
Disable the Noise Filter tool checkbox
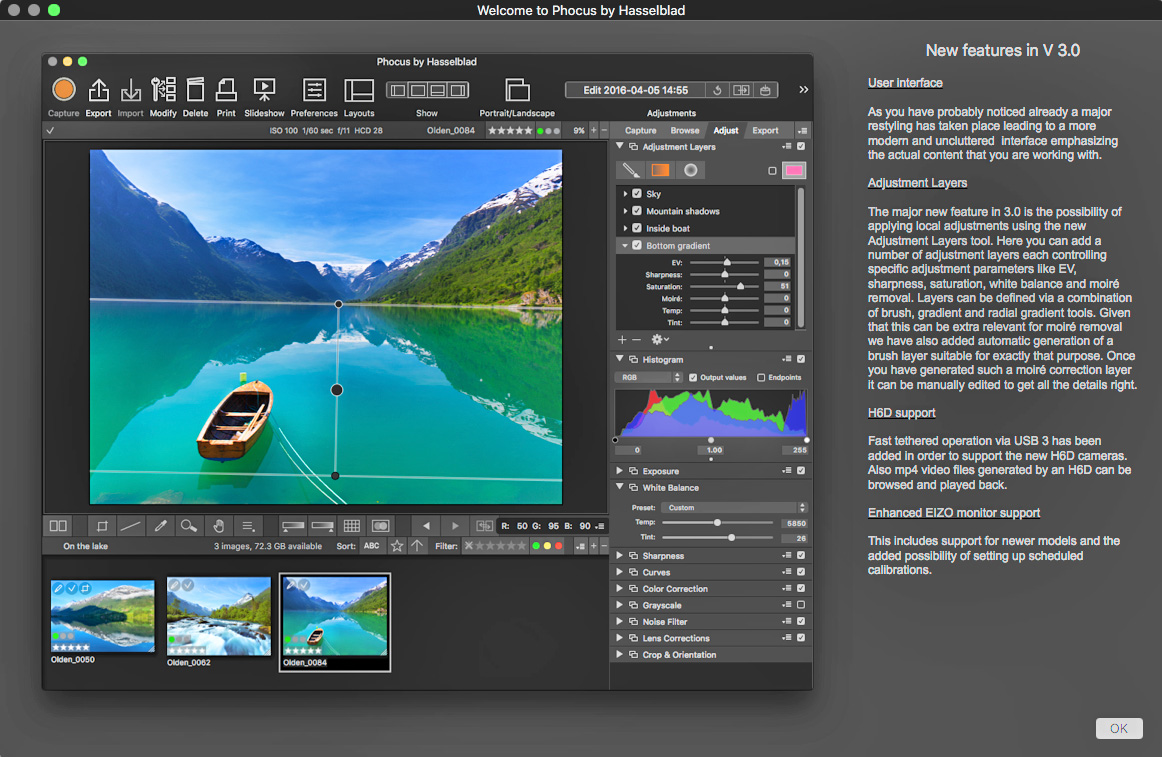(x=801, y=621)
